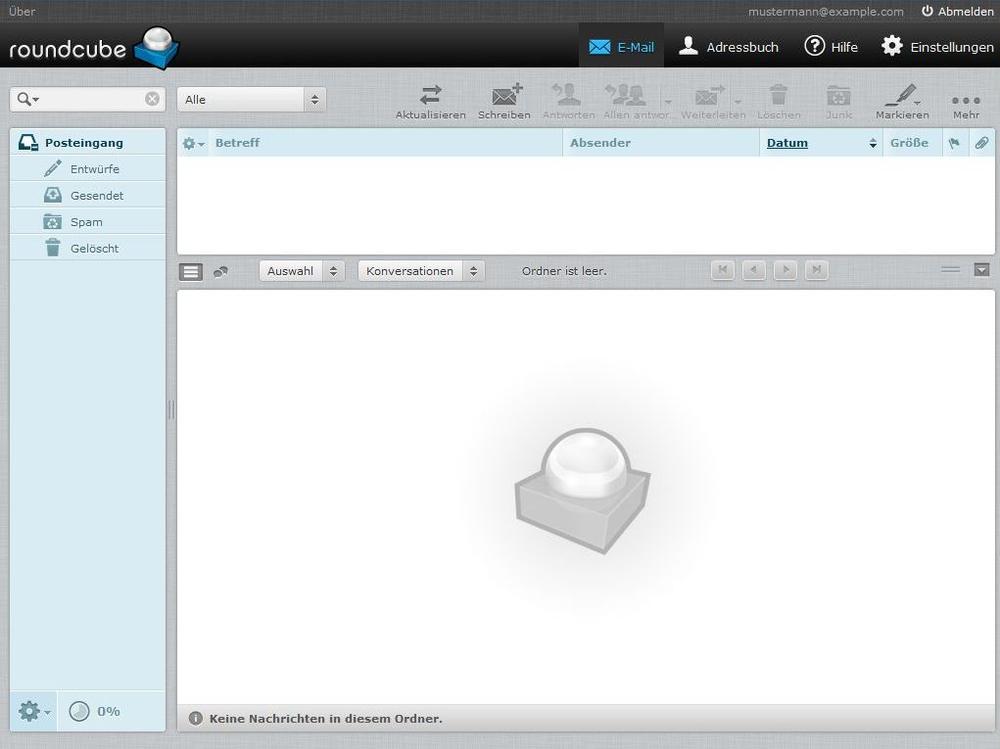Screen dimensions: 1000x749
Task: Toggle the flag column header icon
Action: pyautogui.click(x=955, y=142)
